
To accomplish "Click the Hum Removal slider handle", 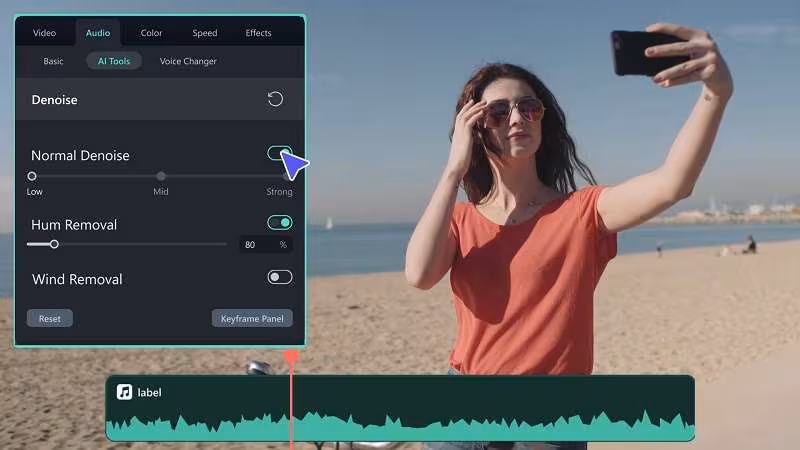I will pyautogui.click(x=54, y=244).
